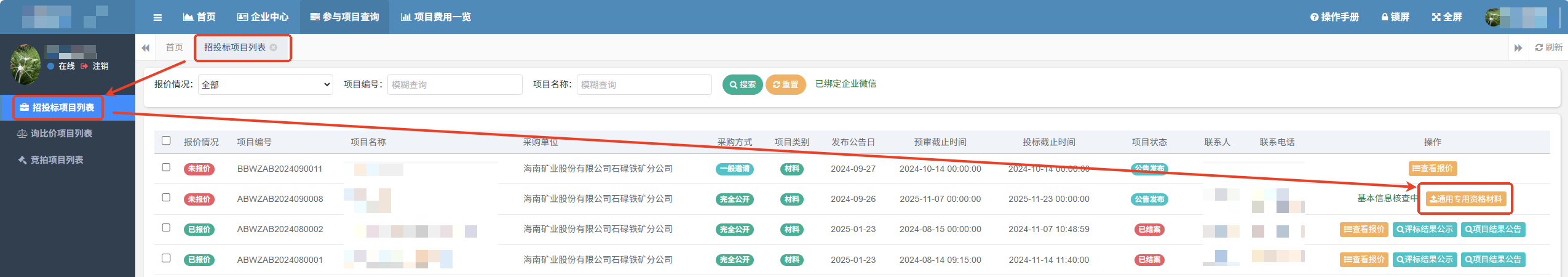1568x277 pixels.
Task: Click the orange 重置 reset button
Action: [785, 84]
